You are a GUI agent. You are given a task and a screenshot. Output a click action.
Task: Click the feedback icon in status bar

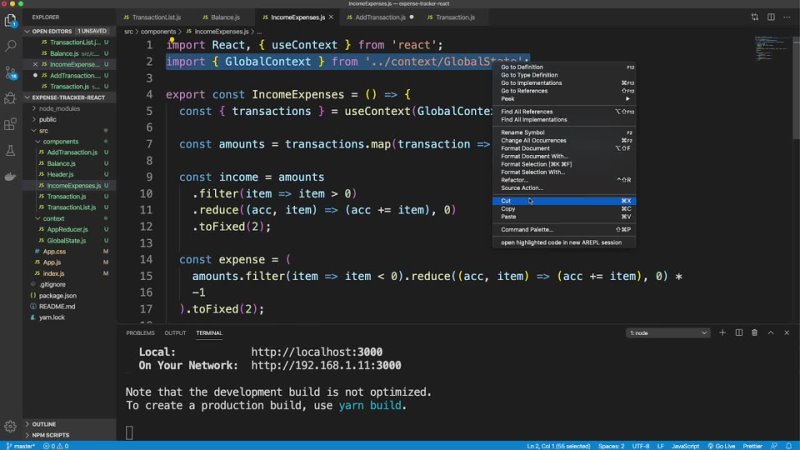[x=774, y=446]
